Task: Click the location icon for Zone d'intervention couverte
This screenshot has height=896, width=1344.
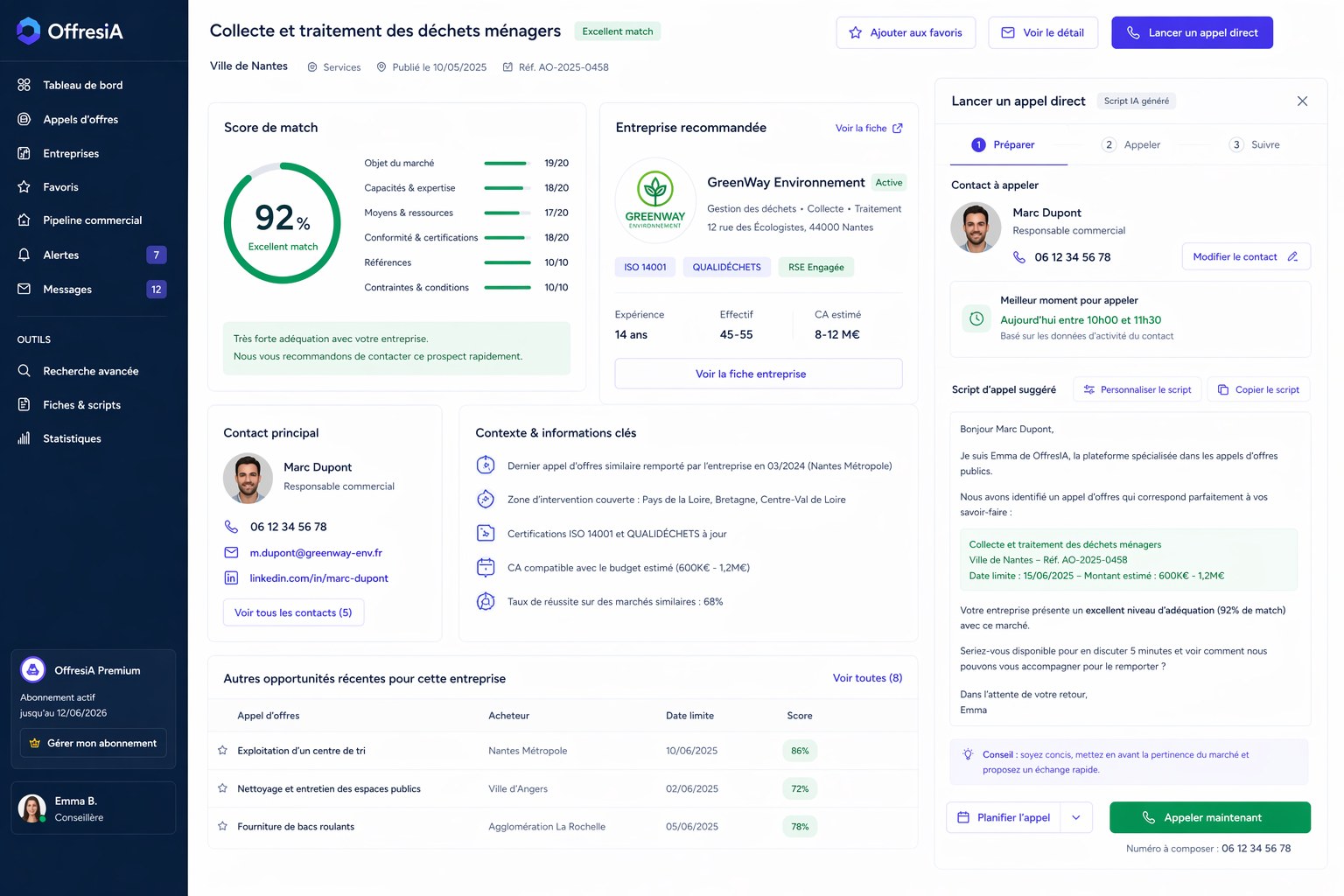Action: pyautogui.click(x=486, y=500)
